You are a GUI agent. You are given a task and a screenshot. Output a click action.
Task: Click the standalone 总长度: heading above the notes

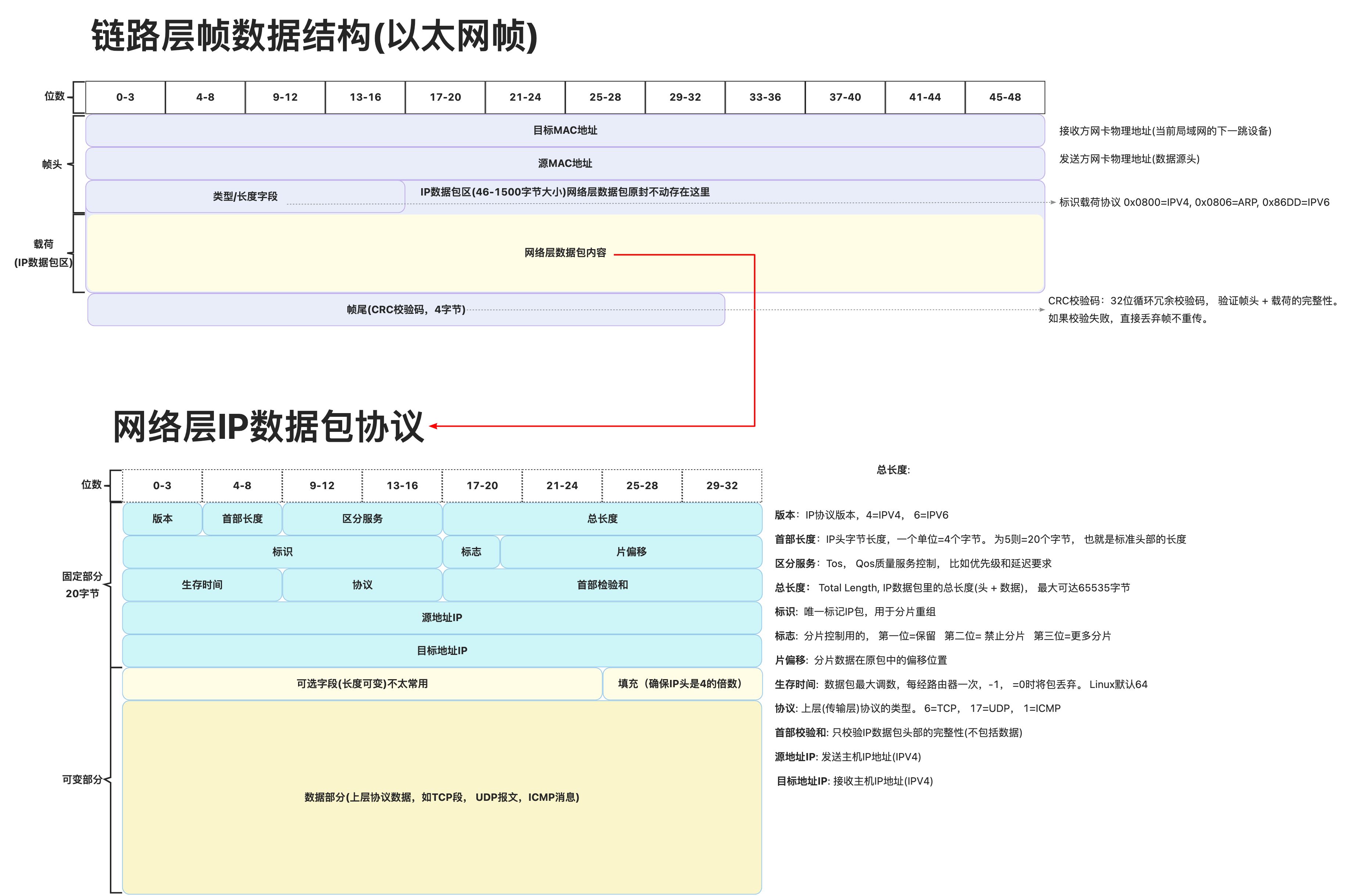click(893, 470)
